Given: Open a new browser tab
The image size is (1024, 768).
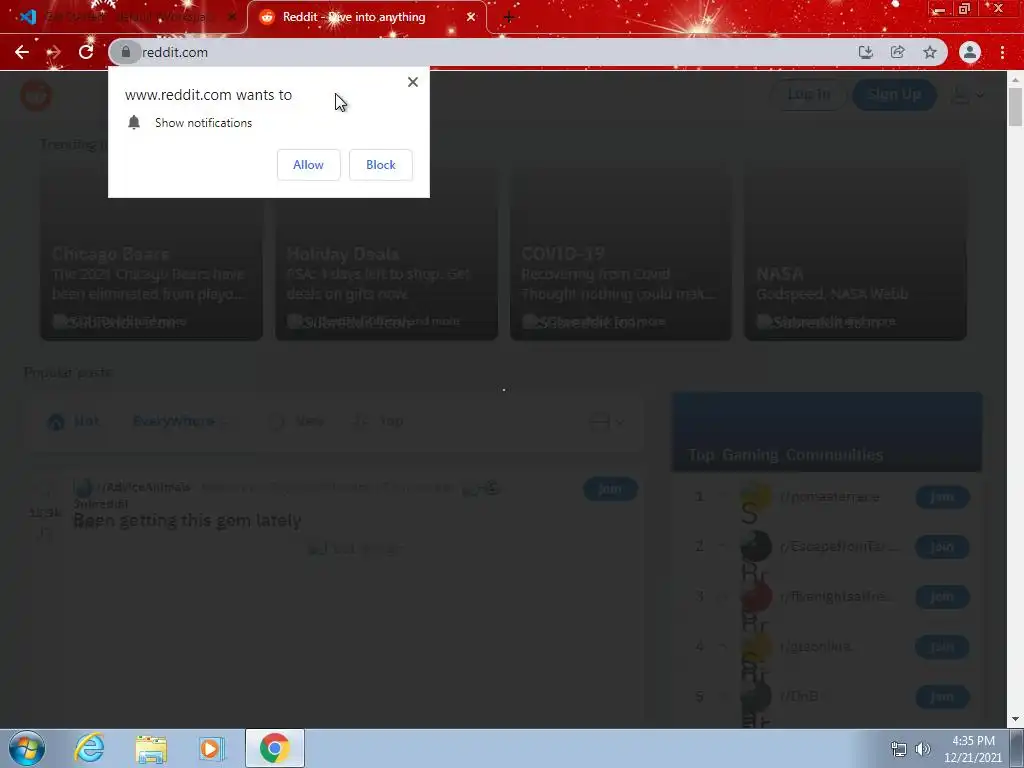Looking at the screenshot, I should pyautogui.click(x=509, y=17).
